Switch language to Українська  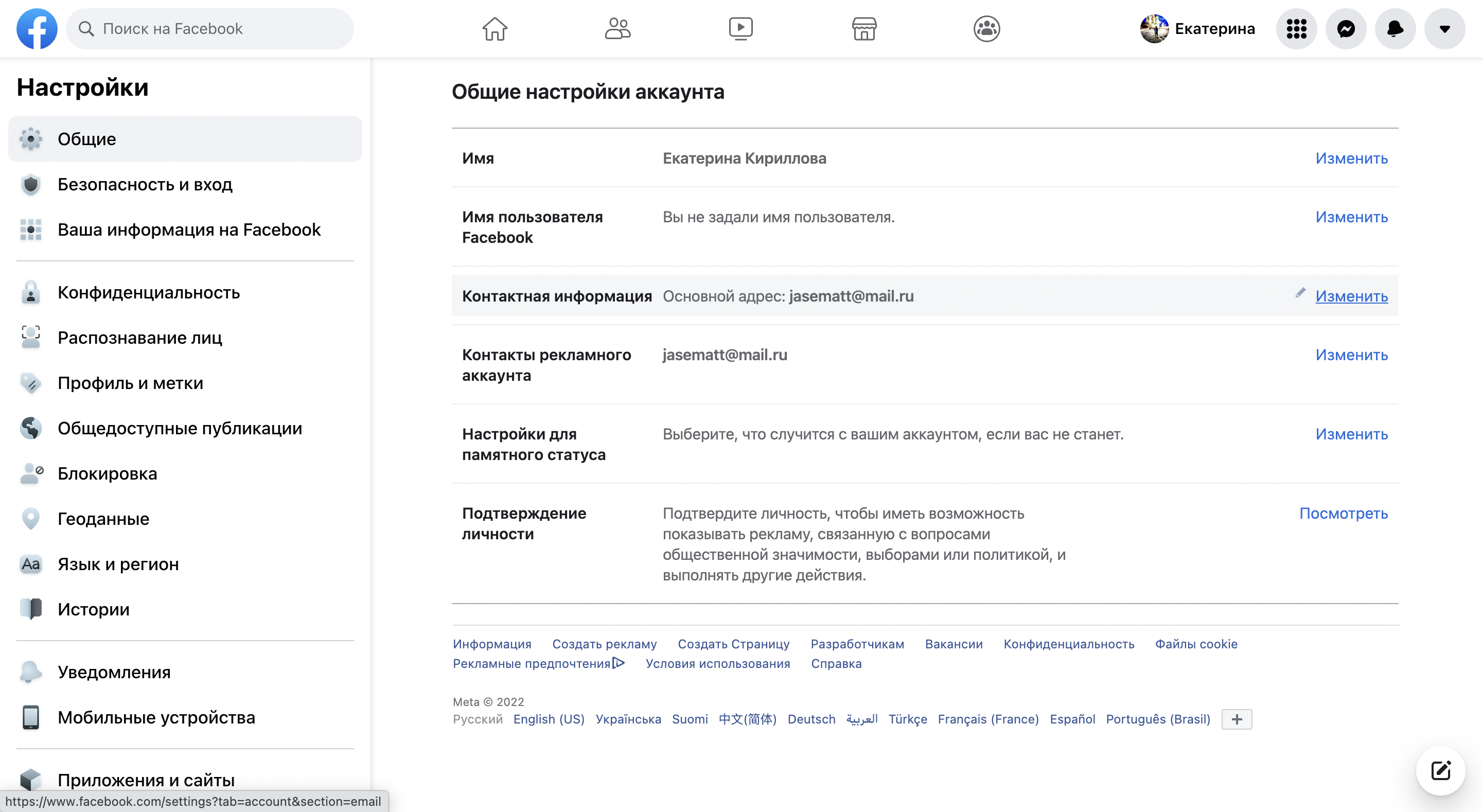tap(628, 719)
